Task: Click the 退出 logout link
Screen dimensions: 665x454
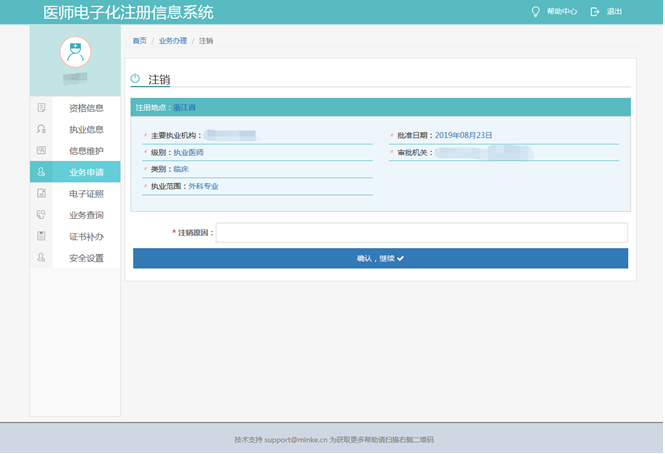Action: (x=614, y=12)
